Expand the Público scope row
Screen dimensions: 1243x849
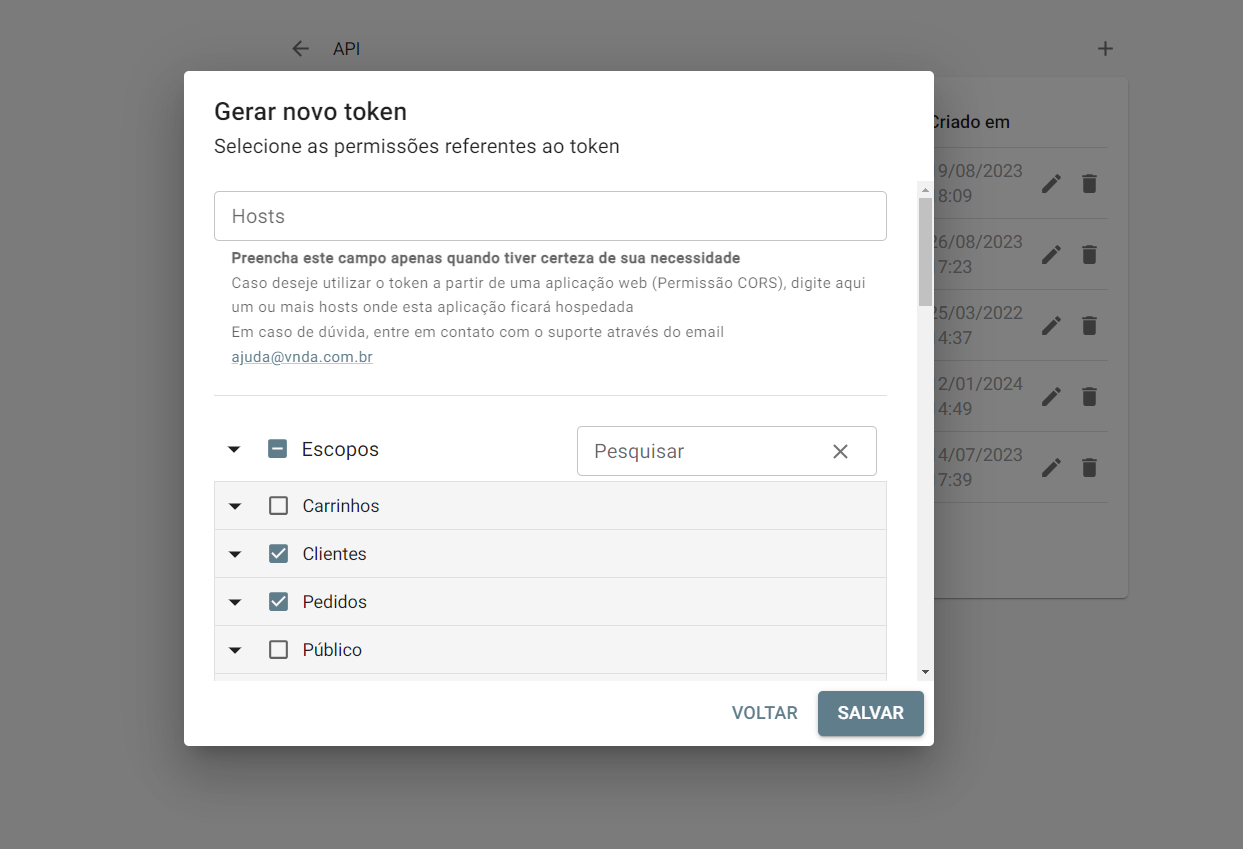click(x=235, y=650)
